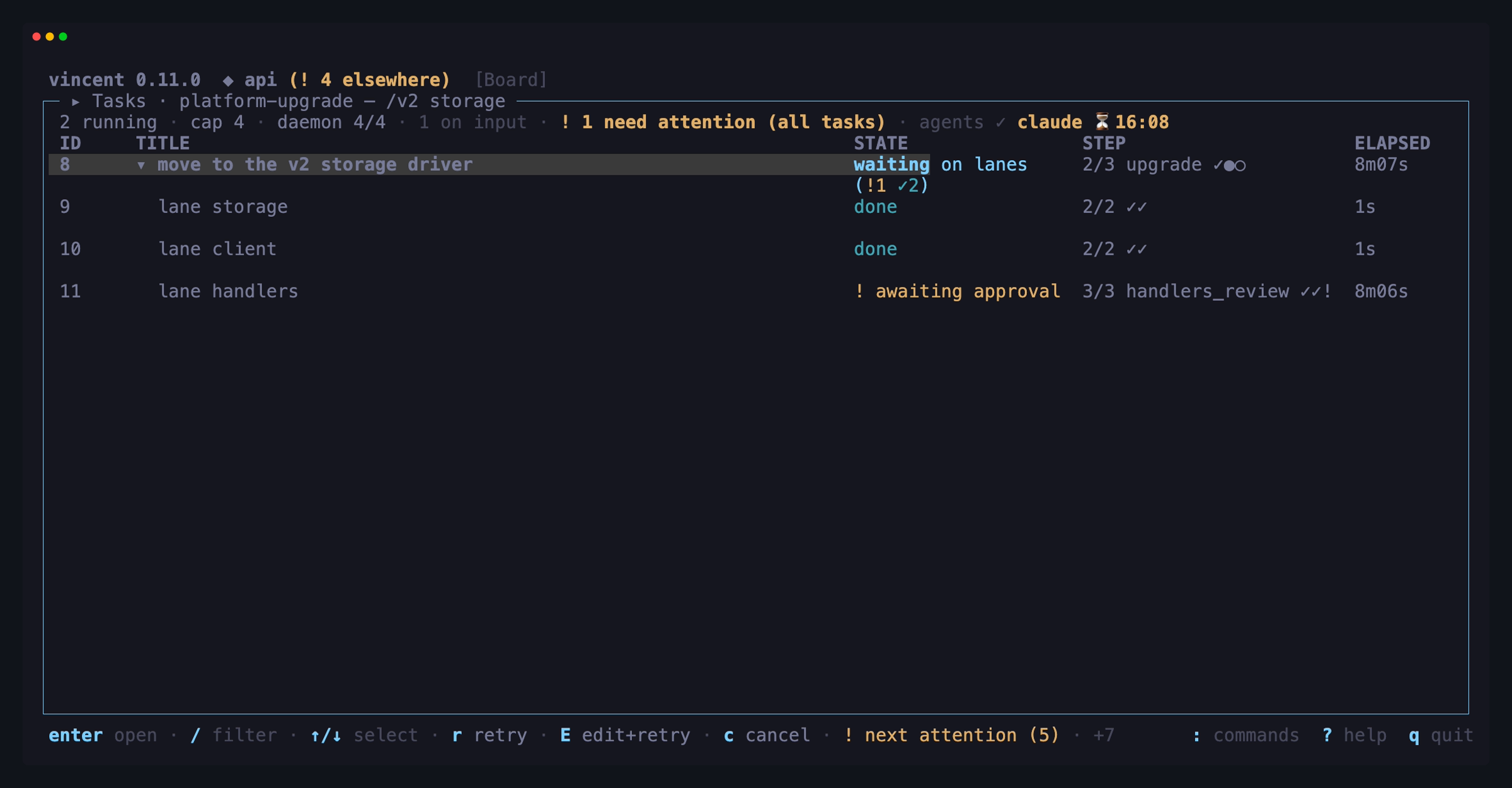Click the 'done' state of lane storage
Viewport: 1512px width, 788px height.
(875, 207)
